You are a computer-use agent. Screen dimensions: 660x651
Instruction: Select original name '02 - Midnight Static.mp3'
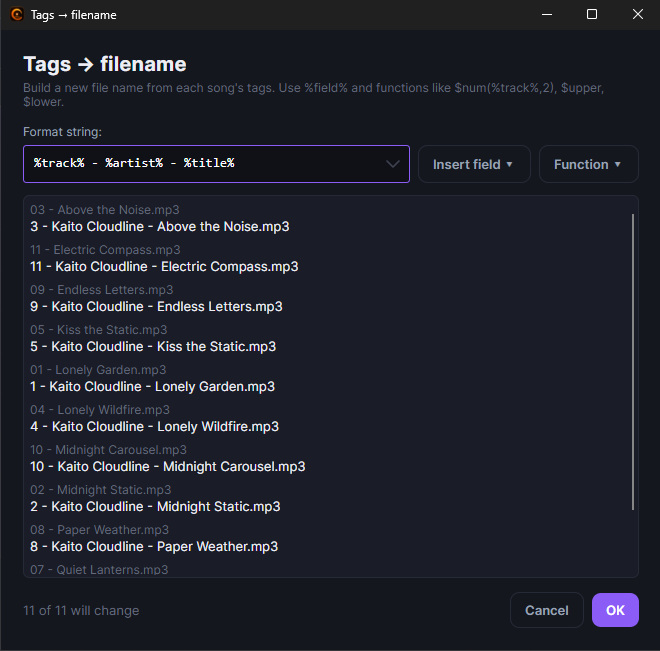(101, 489)
